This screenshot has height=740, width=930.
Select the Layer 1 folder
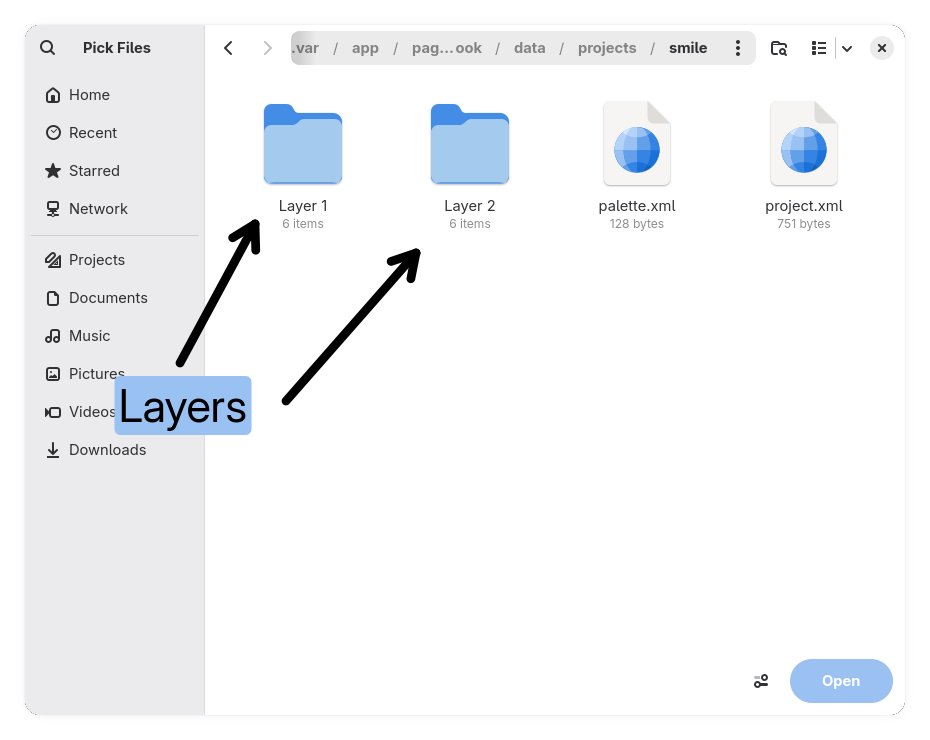(302, 166)
